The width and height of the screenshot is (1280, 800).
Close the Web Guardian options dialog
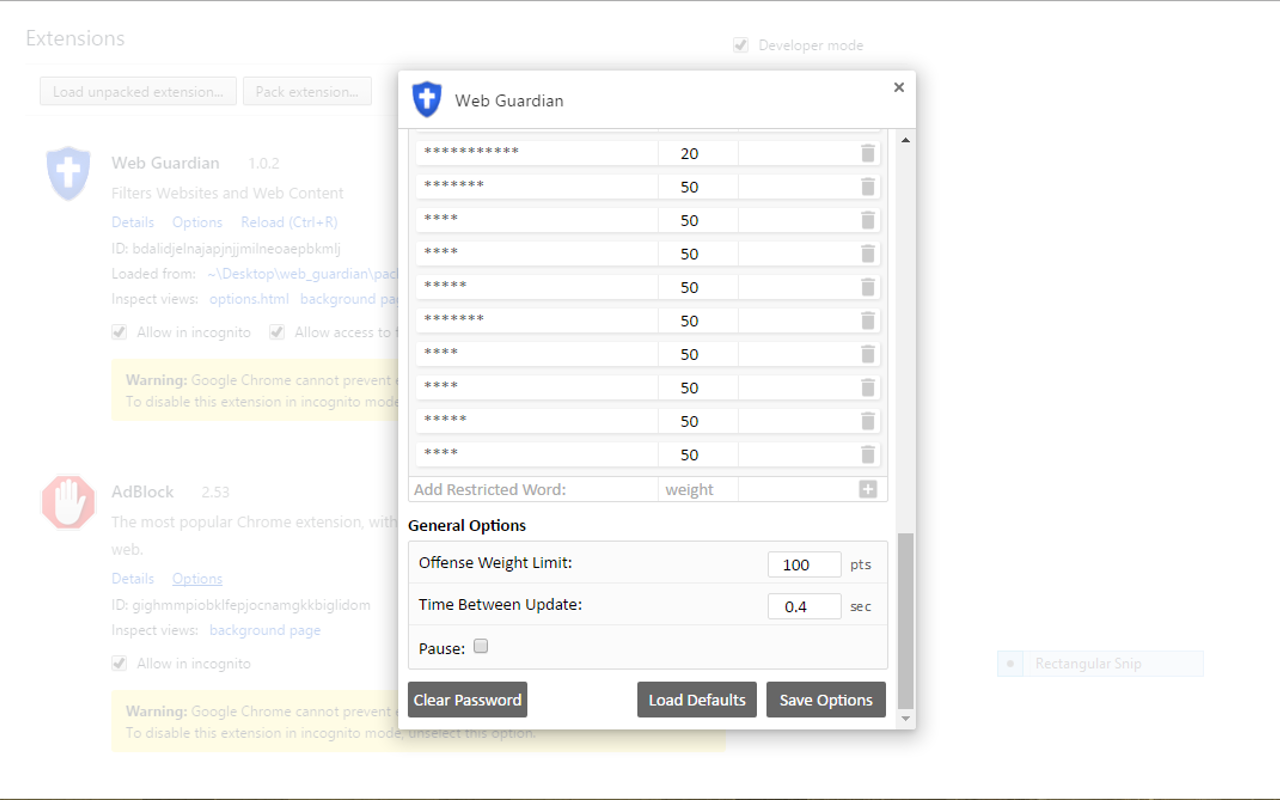(899, 87)
